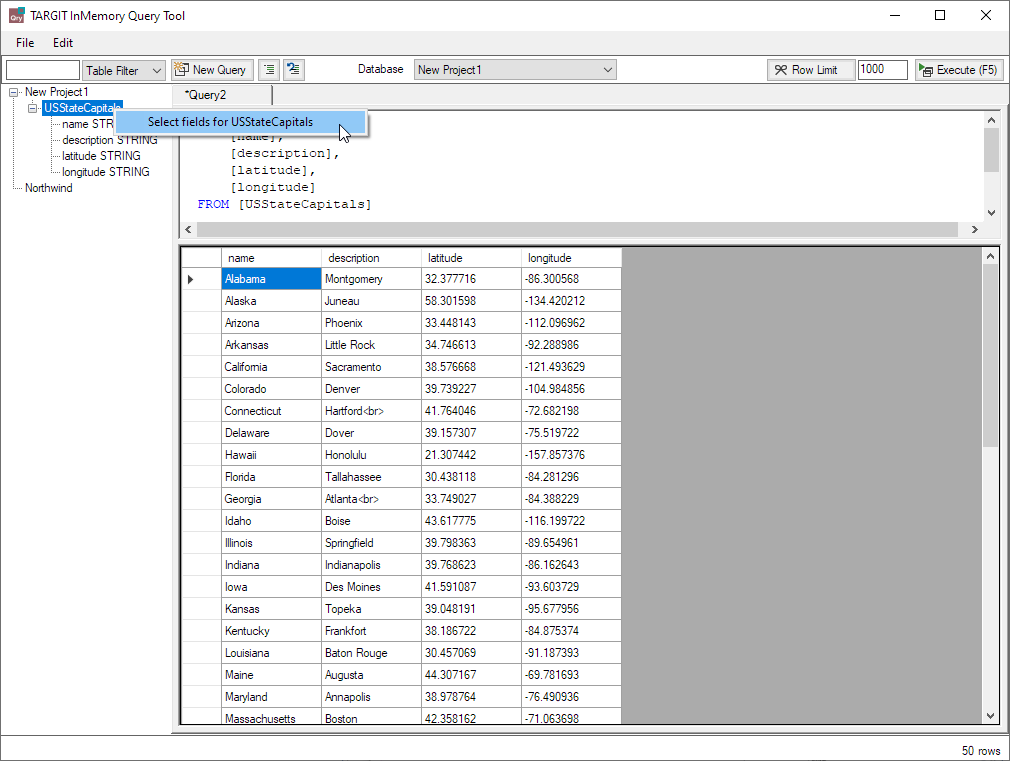Select the USStateCapitals table in tree
Viewport: 1010px width, 761px height.
(x=82, y=108)
